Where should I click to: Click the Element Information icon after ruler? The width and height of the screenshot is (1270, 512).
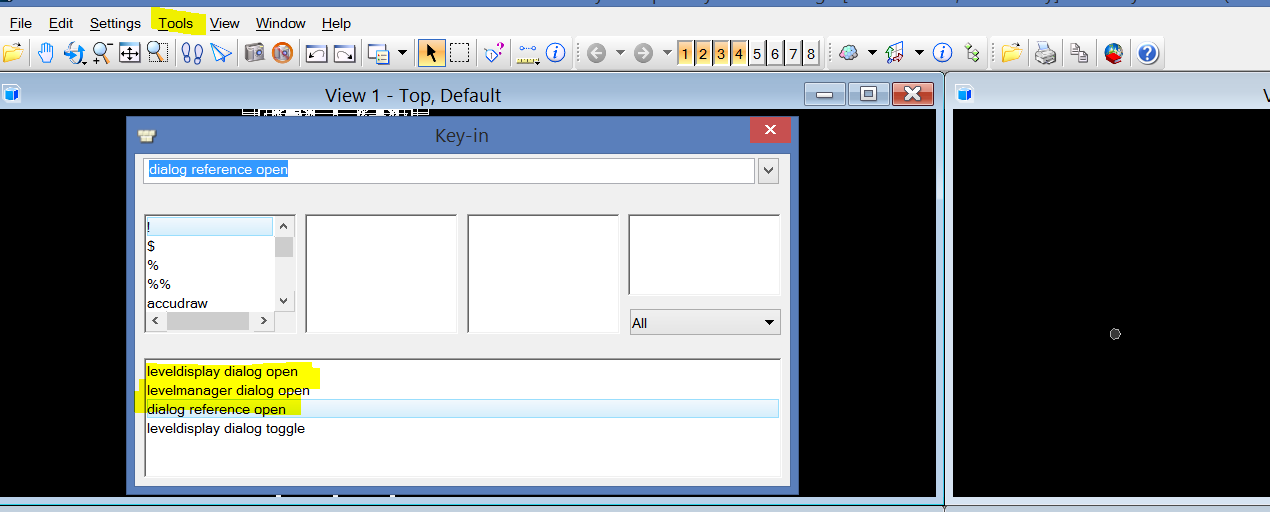click(556, 53)
